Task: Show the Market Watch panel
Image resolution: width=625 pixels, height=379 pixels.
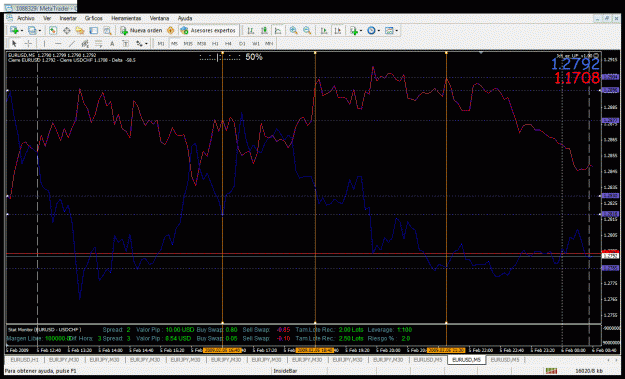Action: pyautogui.click(x=53, y=31)
